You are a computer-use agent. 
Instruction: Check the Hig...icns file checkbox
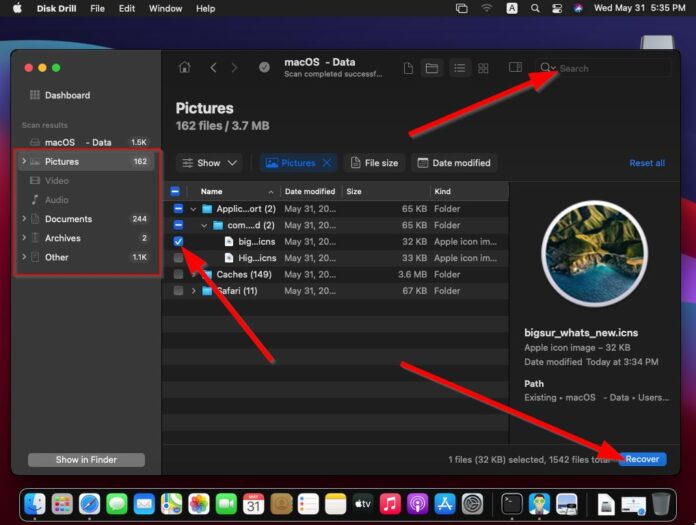178,258
